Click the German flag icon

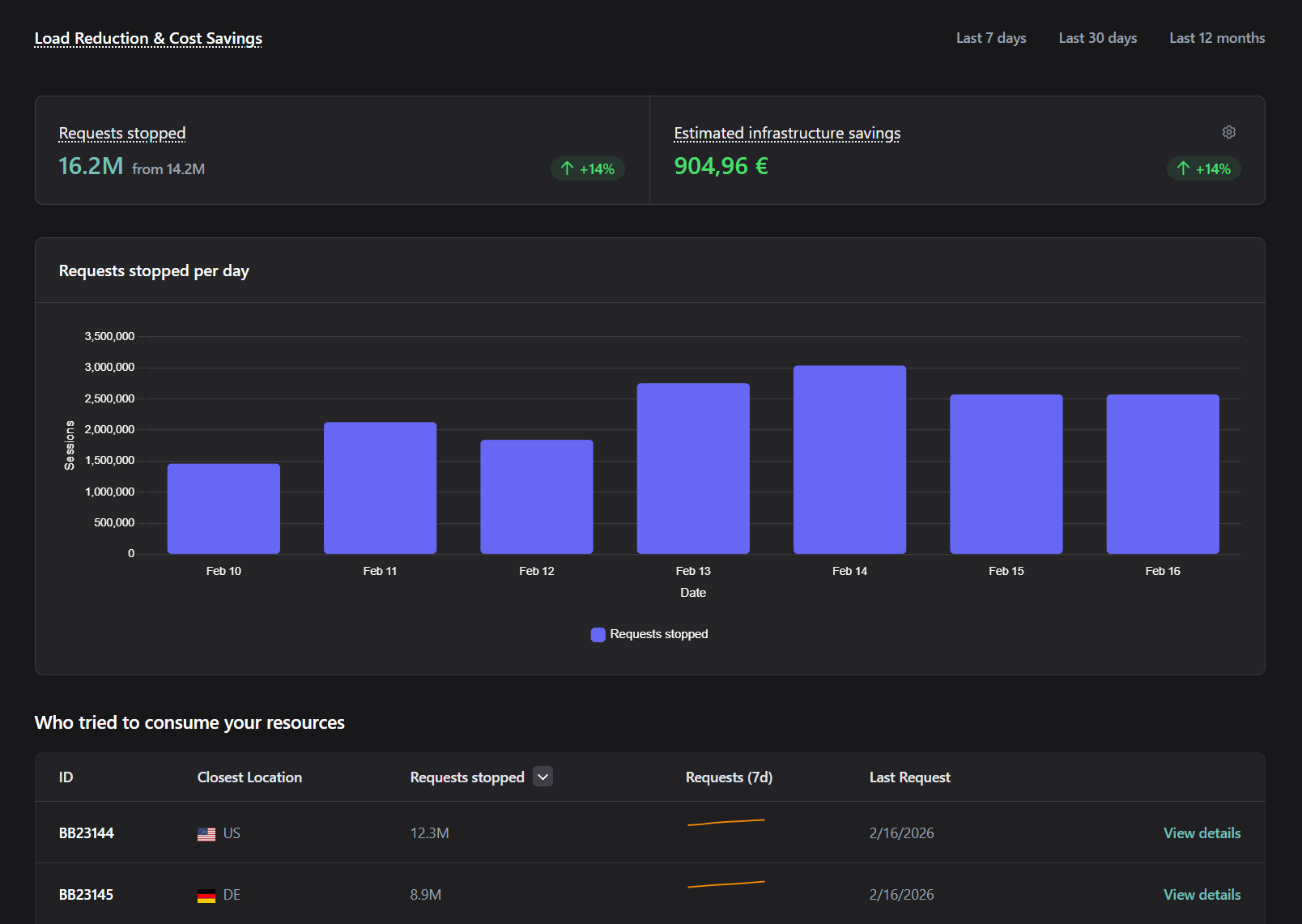pos(206,895)
